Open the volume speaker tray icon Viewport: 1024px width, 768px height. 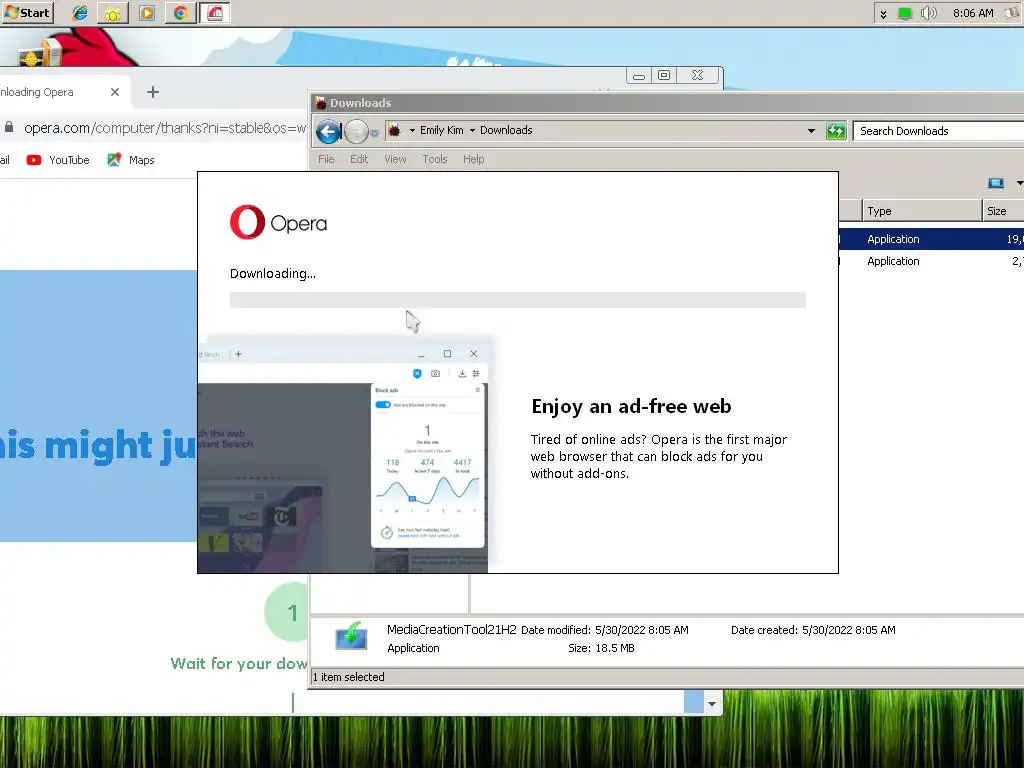pos(928,13)
